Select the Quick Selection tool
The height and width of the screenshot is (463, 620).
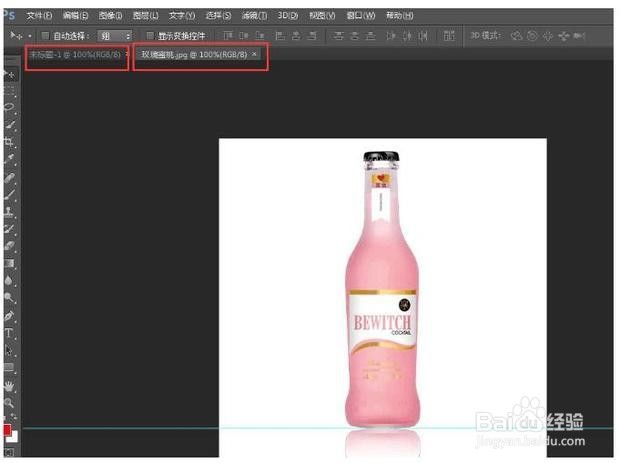[x=9, y=125]
